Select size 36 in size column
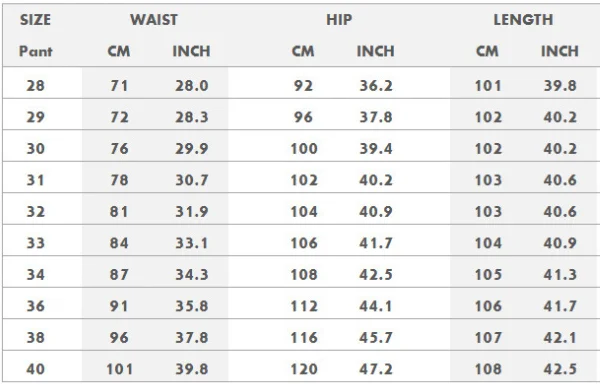This screenshot has height=385, width=600. click(x=36, y=306)
